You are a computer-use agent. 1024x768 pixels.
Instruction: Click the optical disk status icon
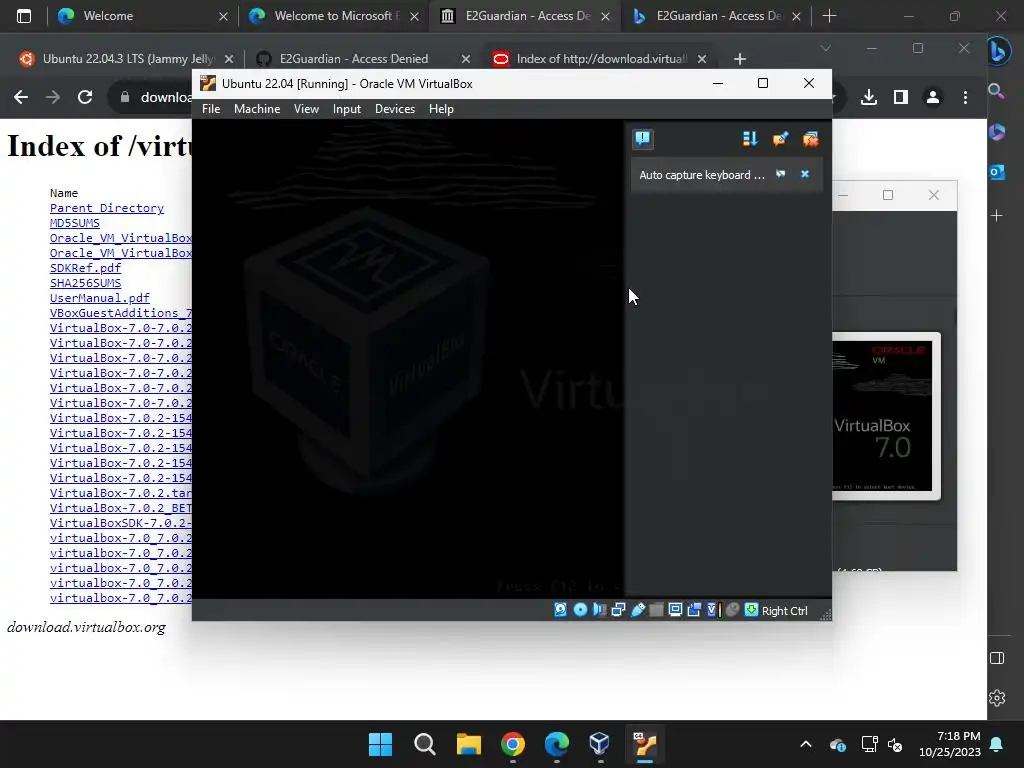(580, 610)
